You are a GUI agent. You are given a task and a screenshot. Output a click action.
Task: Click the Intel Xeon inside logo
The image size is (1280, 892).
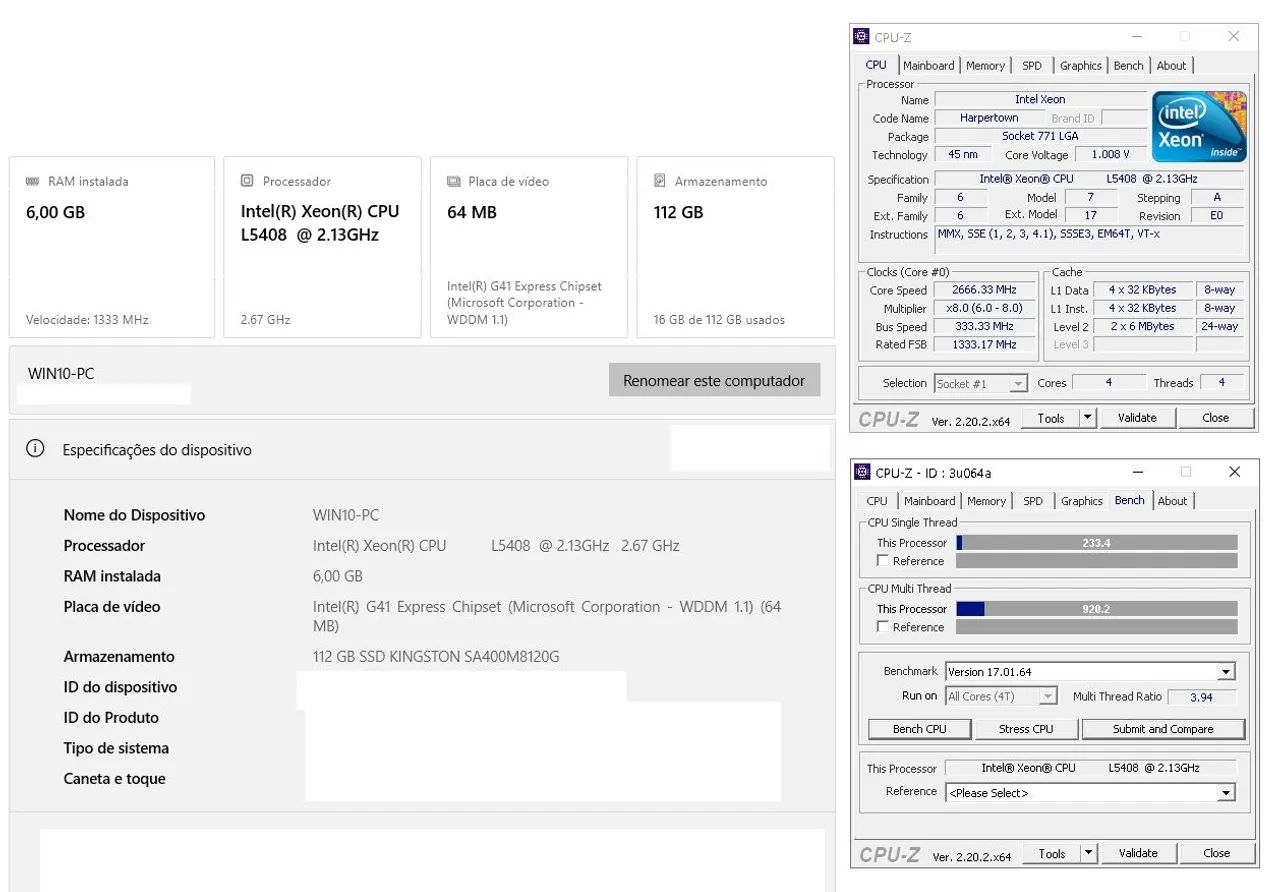pos(1199,126)
